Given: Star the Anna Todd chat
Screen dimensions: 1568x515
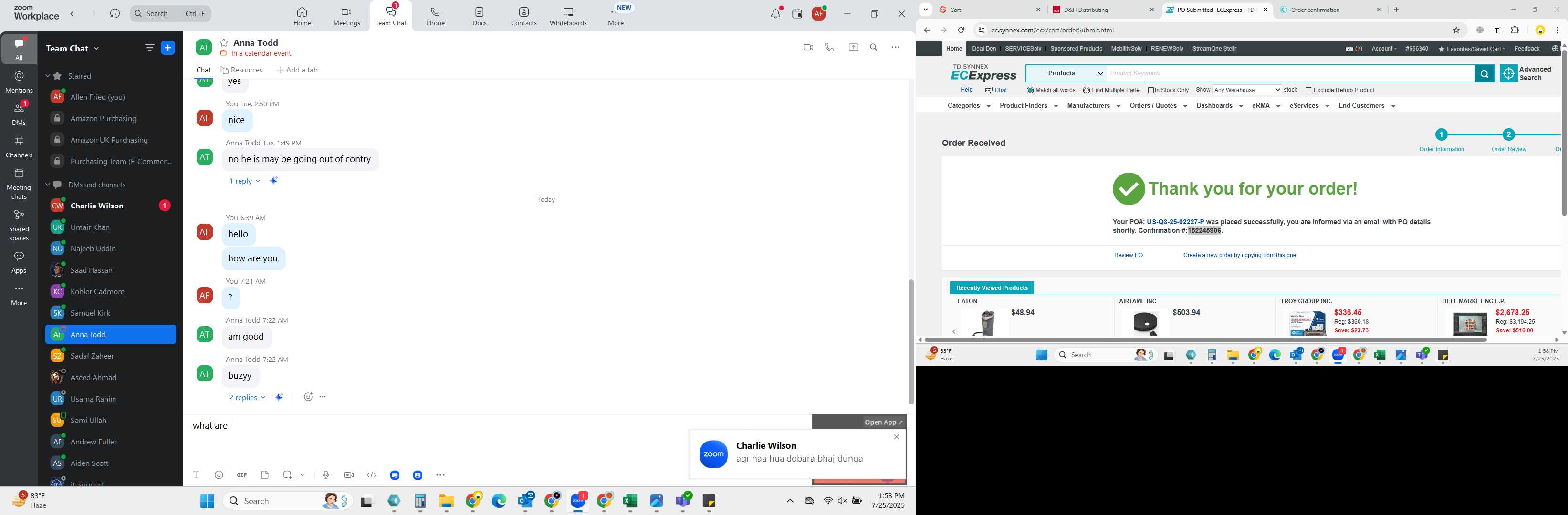Looking at the screenshot, I should [224, 42].
